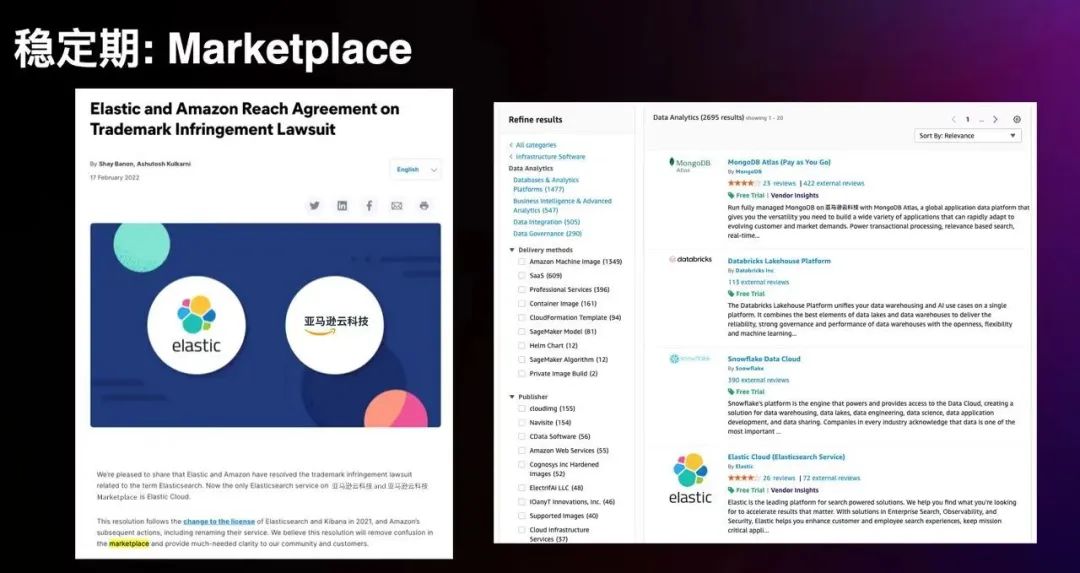Check the Supported Images publisher filter
This screenshot has width=1080, height=573.
(x=522, y=516)
